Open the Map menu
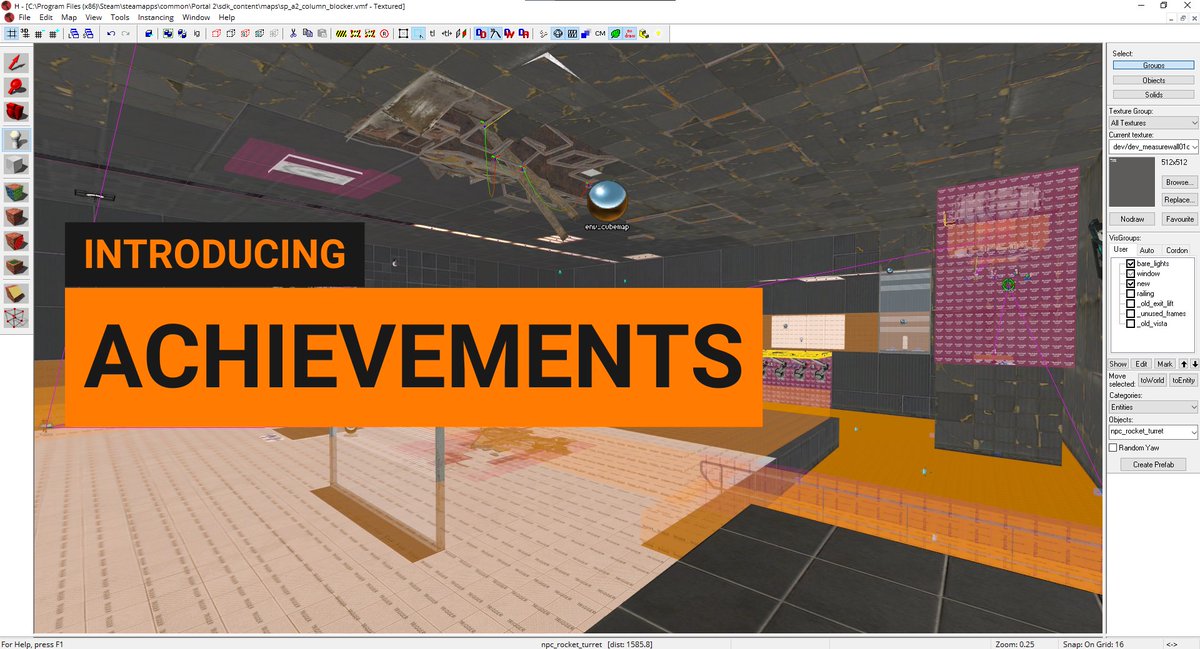The height and width of the screenshot is (649, 1200). [69, 17]
